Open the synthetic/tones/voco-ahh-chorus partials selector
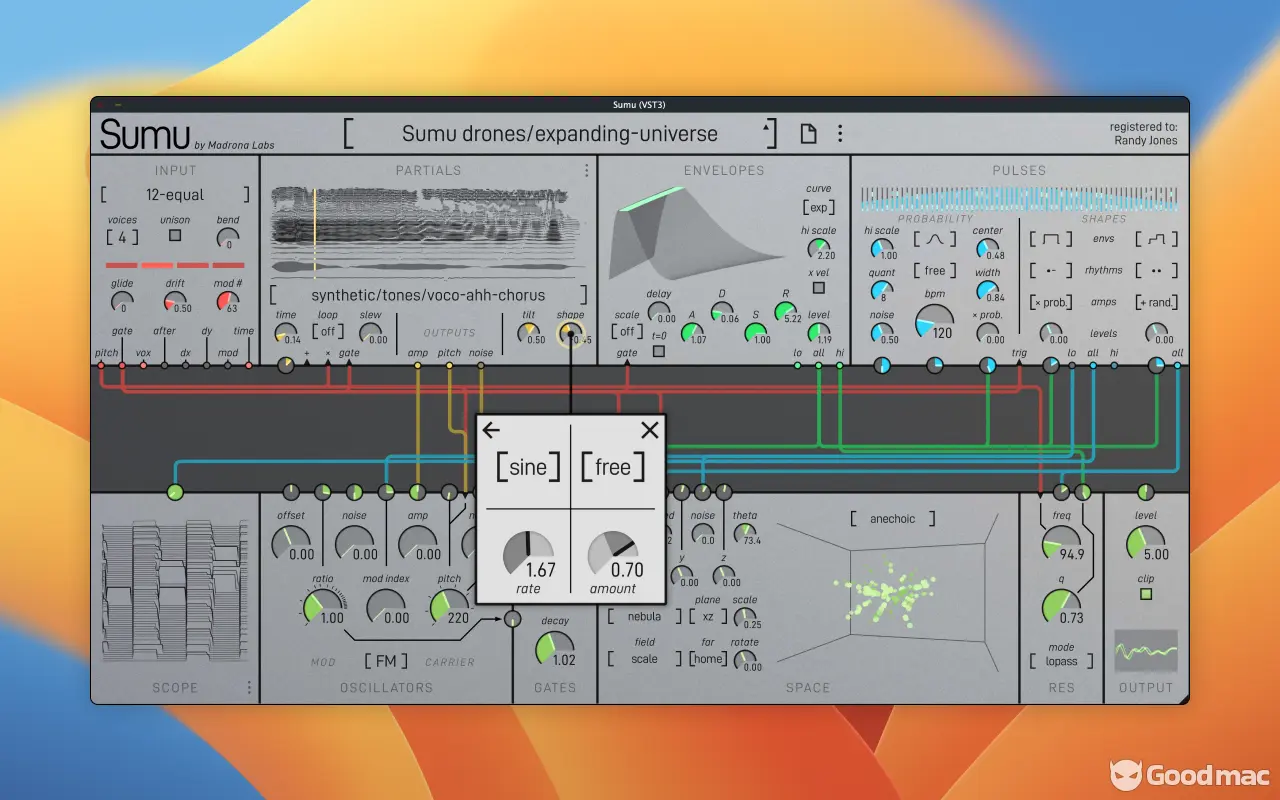Image resolution: width=1280 pixels, height=800 pixels. click(428, 295)
